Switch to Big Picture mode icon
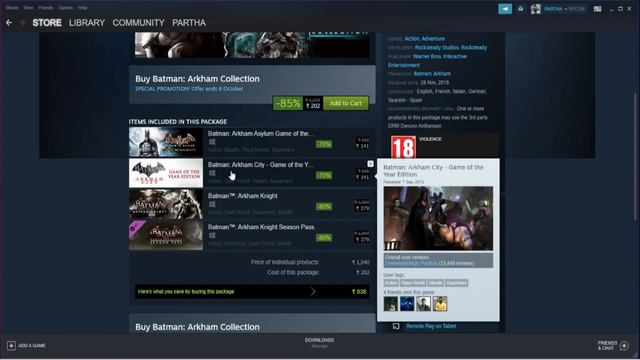This screenshot has height=360, width=640. tap(598, 9)
